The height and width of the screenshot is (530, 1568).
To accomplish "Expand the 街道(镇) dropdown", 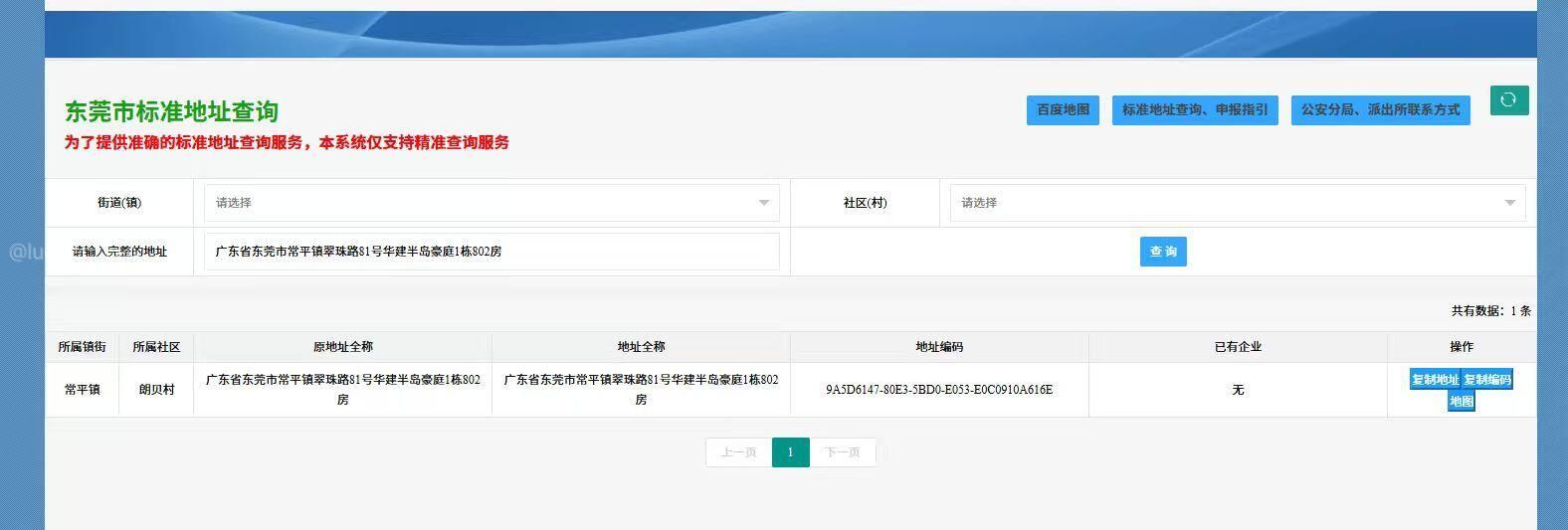I will tap(491, 203).
